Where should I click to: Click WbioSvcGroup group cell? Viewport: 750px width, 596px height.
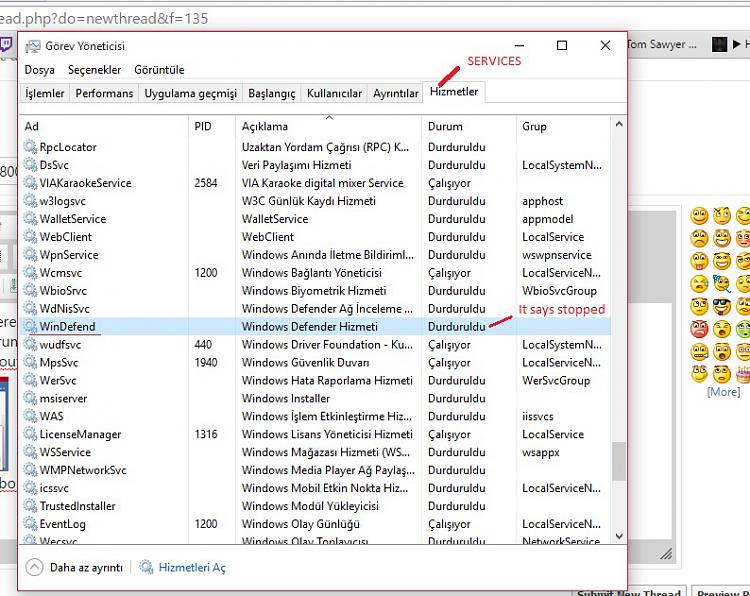pyautogui.click(x=559, y=291)
